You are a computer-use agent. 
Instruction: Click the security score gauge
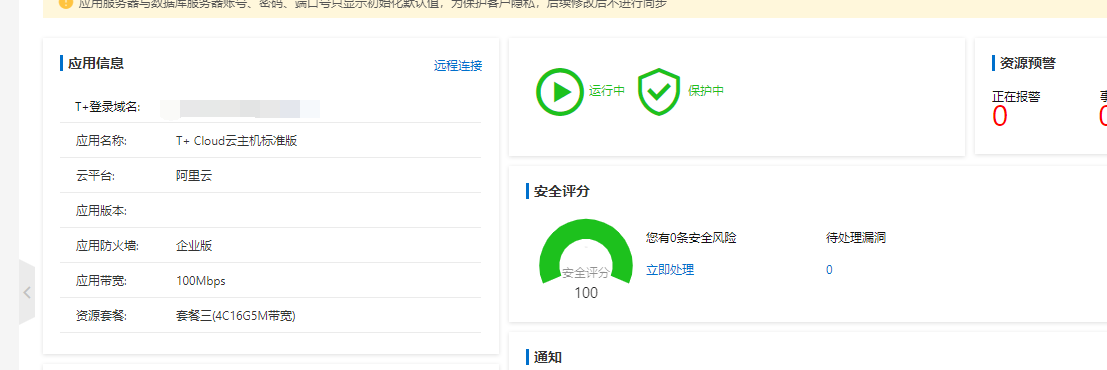[585, 252]
